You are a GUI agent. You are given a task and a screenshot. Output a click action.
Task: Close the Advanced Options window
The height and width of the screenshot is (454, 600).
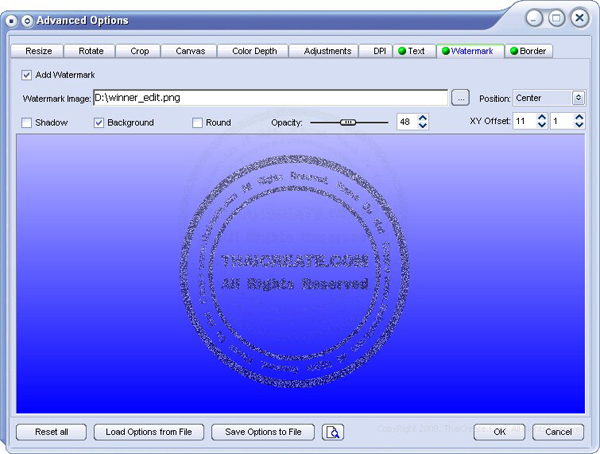point(579,18)
